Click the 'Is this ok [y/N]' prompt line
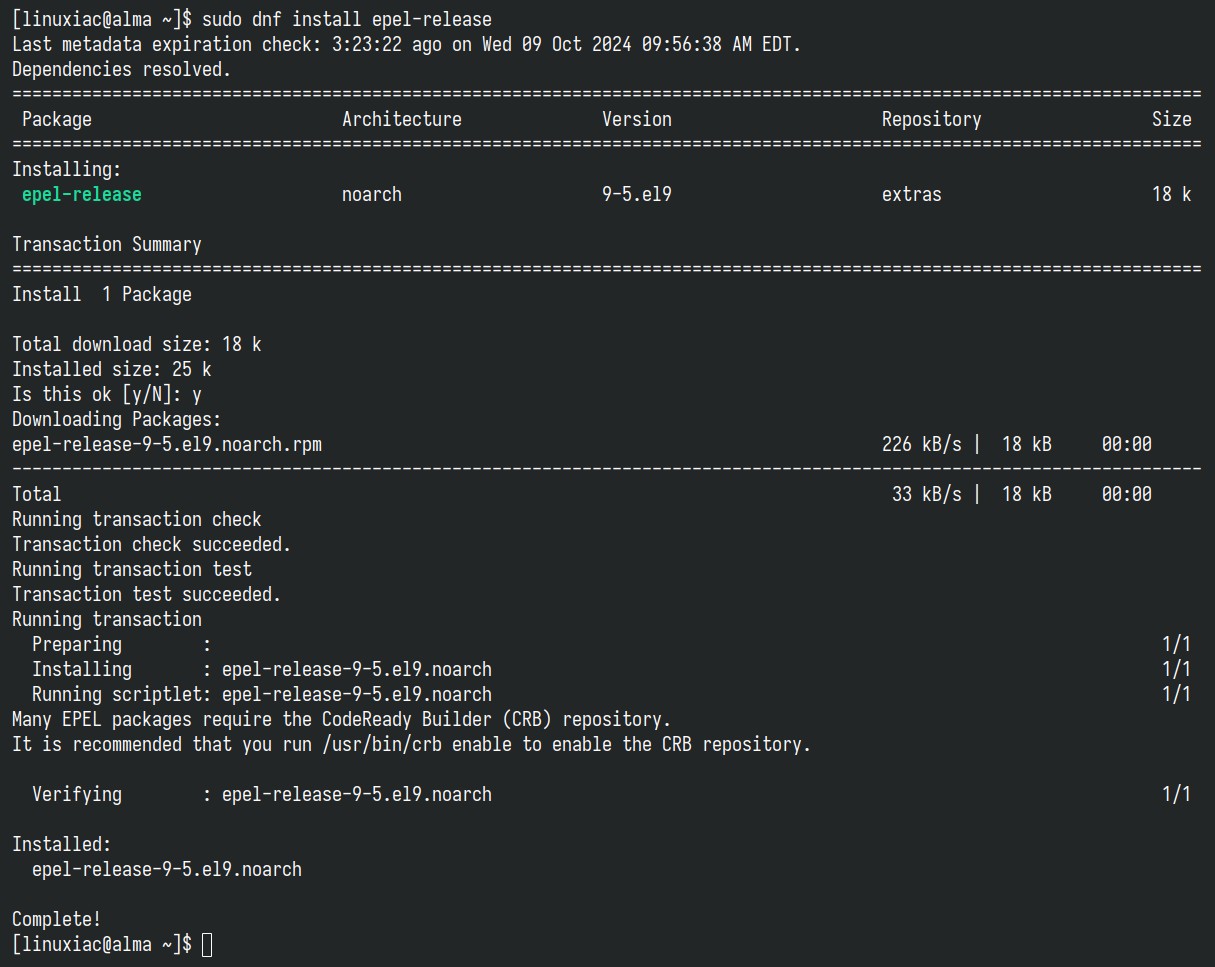The height and width of the screenshot is (967, 1215). click(107, 394)
